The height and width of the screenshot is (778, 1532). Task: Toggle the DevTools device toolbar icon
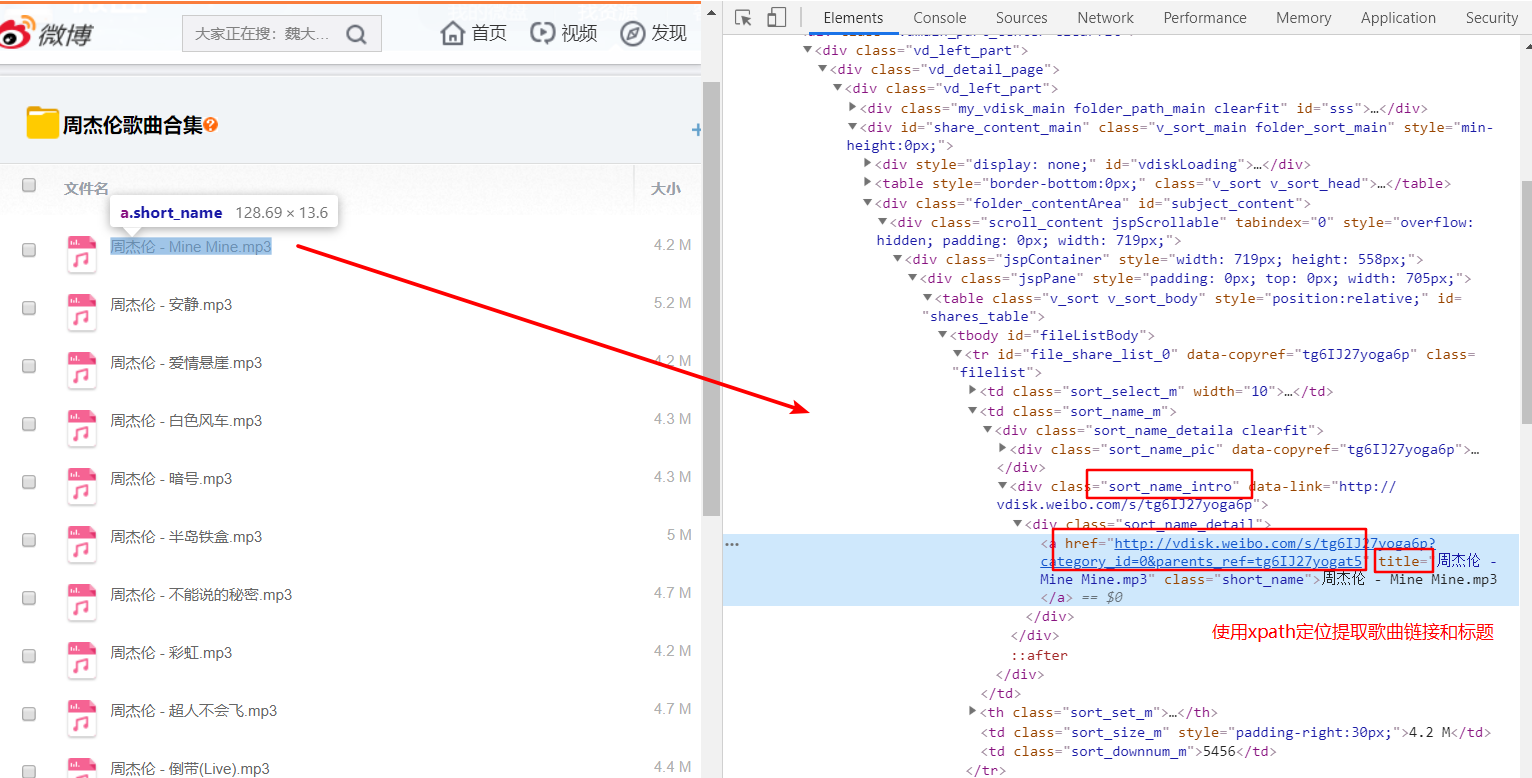click(776, 17)
